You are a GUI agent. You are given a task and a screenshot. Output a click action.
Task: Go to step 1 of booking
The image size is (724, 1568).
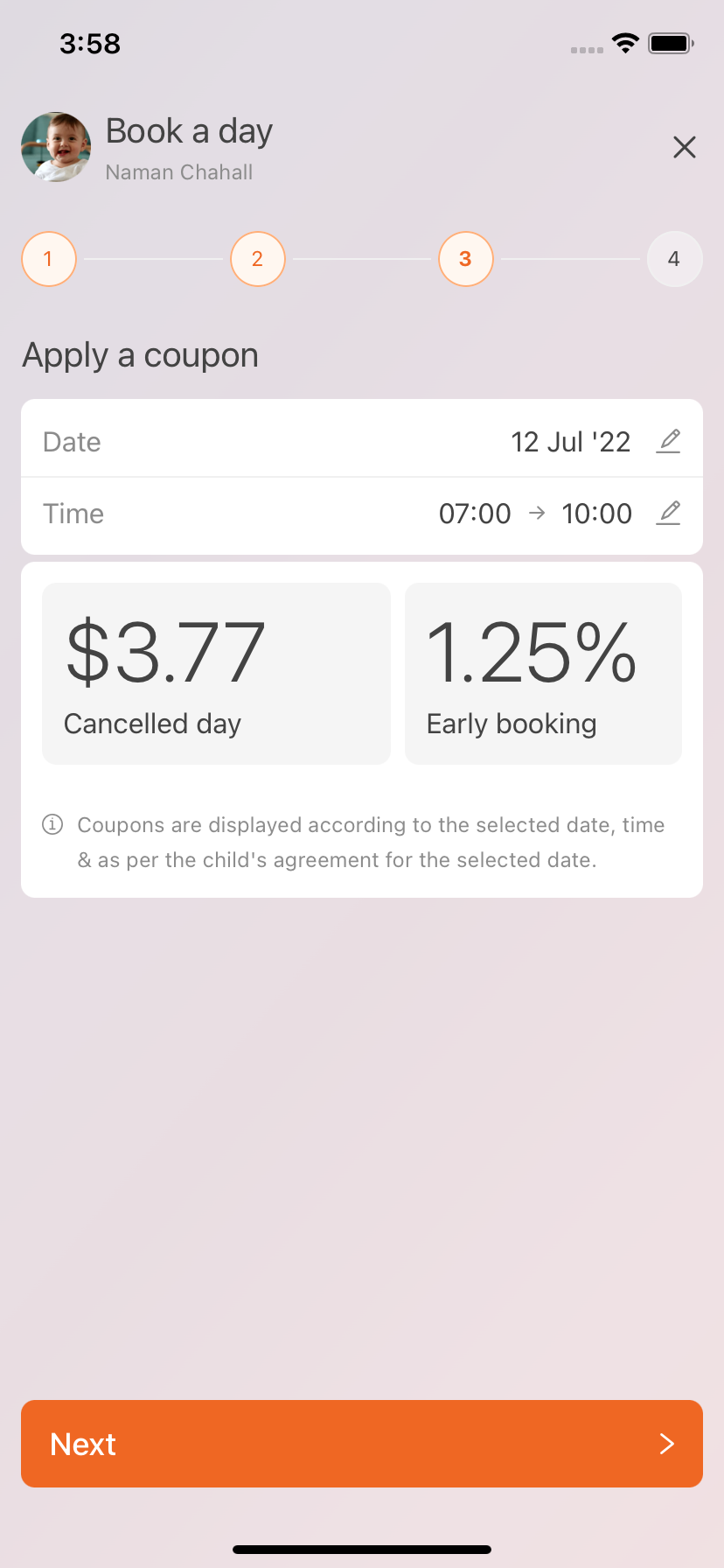pyautogui.click(x=49, y=259)
